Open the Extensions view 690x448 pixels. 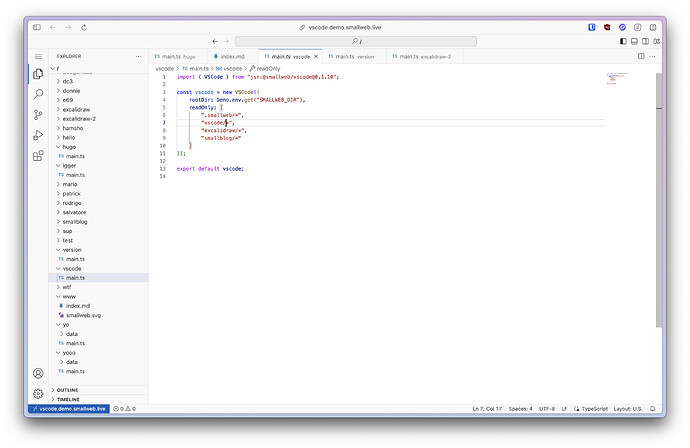pos(38,156)
